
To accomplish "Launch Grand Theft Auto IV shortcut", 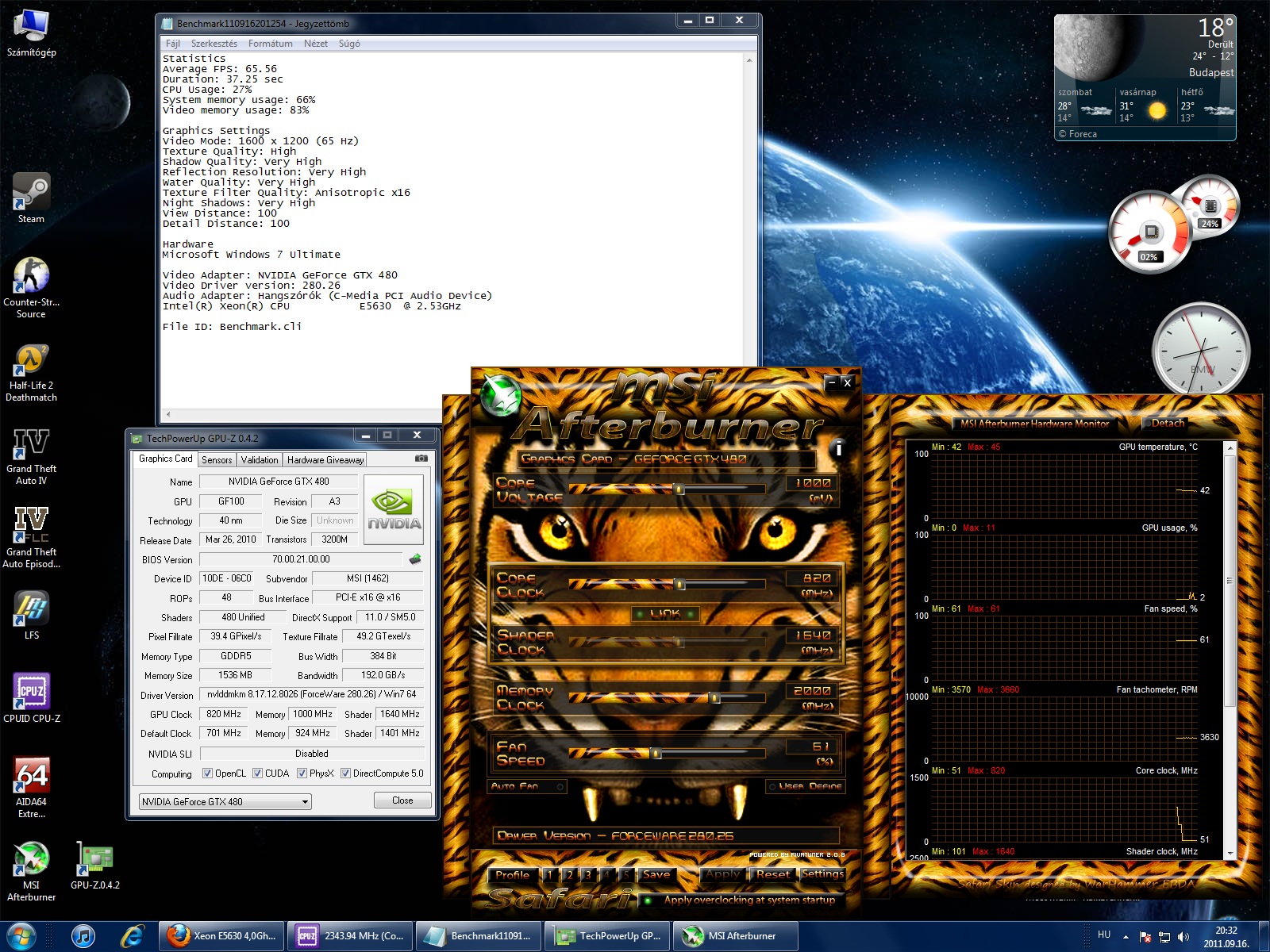I will [x=32, y=456].
